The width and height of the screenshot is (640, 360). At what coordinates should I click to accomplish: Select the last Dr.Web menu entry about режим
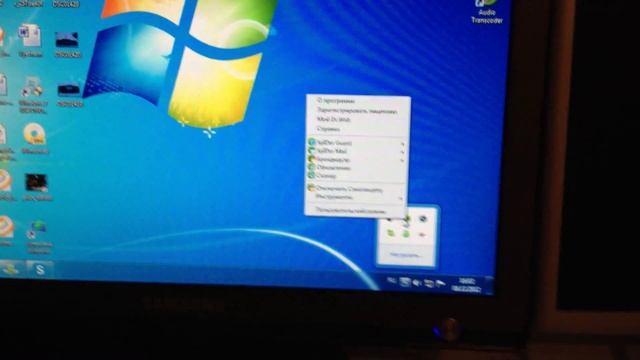pos(355,211)
